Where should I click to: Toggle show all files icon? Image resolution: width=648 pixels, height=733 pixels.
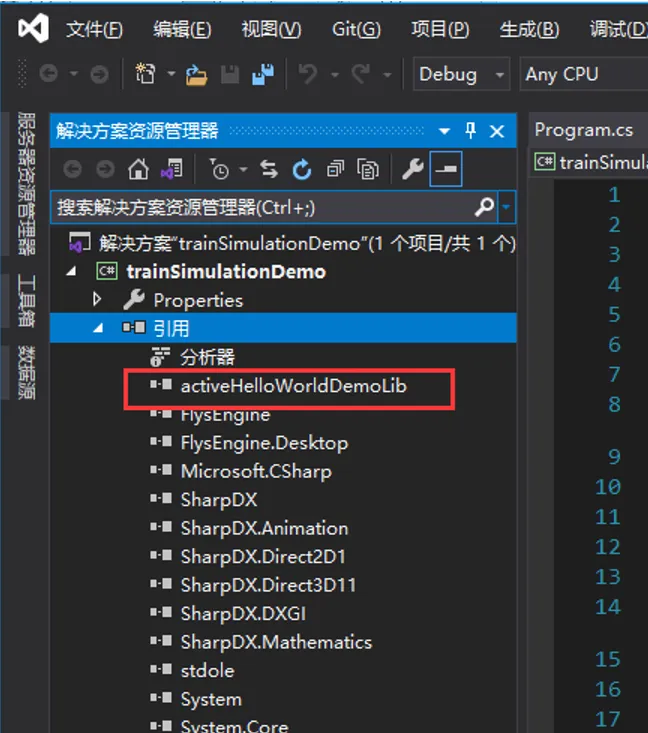click(368, 169)
